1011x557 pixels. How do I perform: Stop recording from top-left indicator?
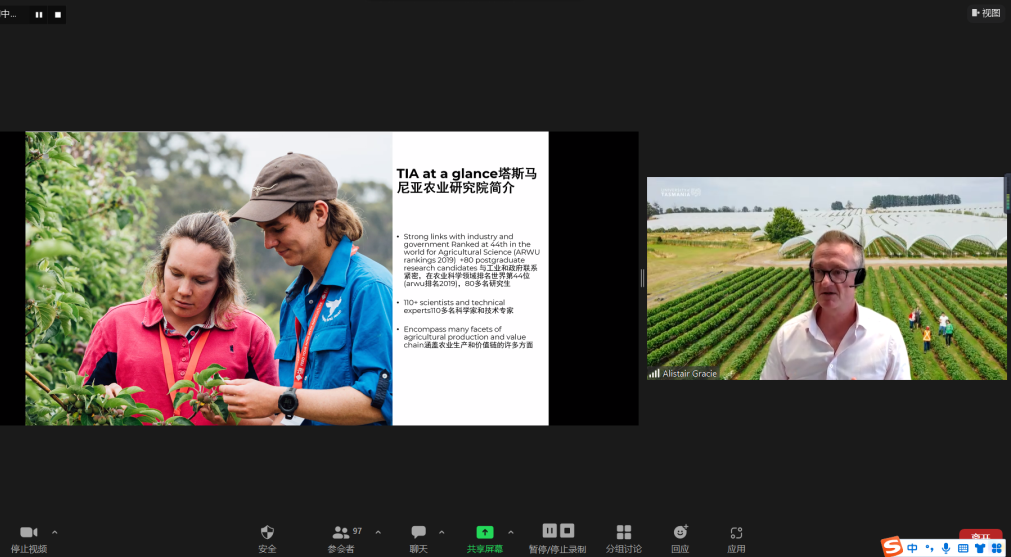[x=57, y=14]
